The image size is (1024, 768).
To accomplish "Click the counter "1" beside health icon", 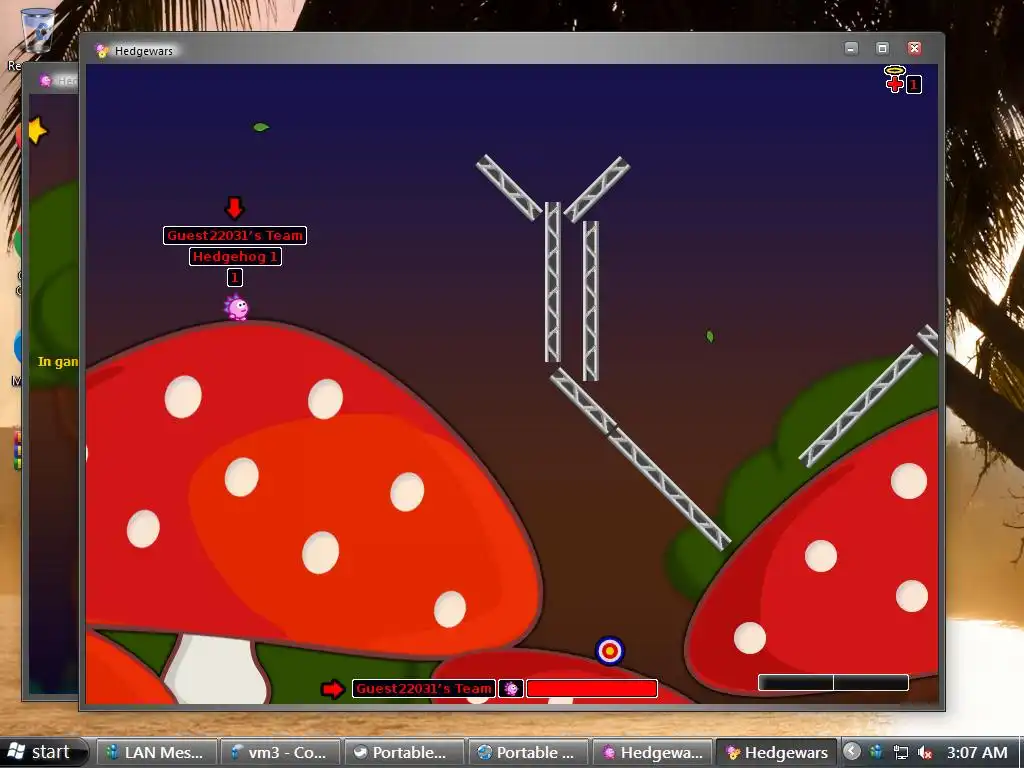I will click(914, 84).
